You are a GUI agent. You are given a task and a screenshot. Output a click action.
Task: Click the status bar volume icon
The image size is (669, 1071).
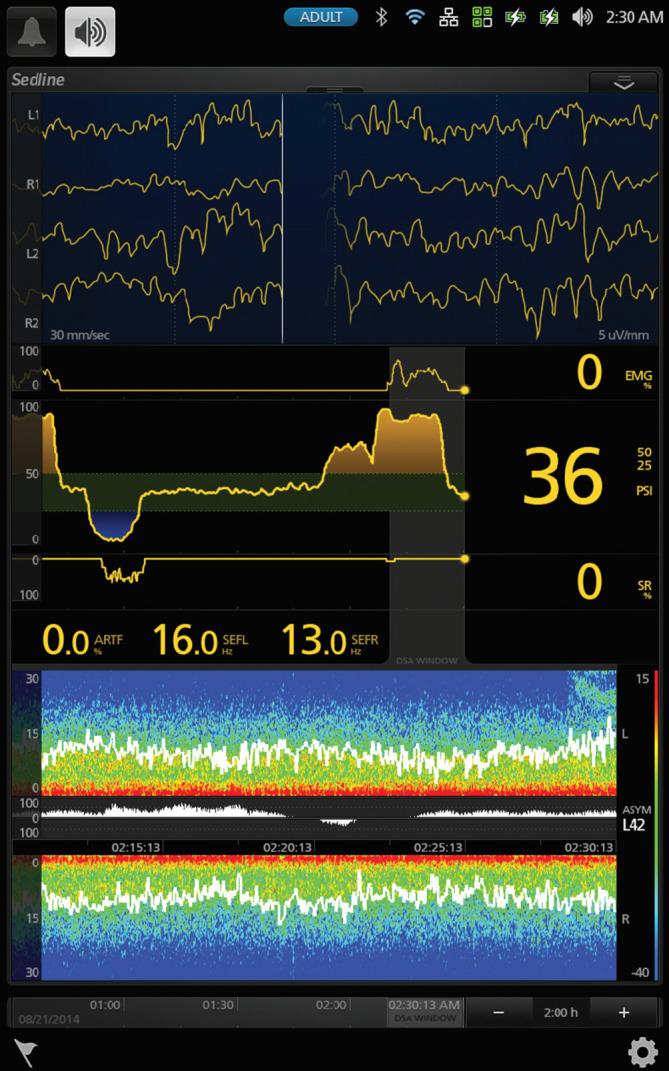(x=581, y=17)
